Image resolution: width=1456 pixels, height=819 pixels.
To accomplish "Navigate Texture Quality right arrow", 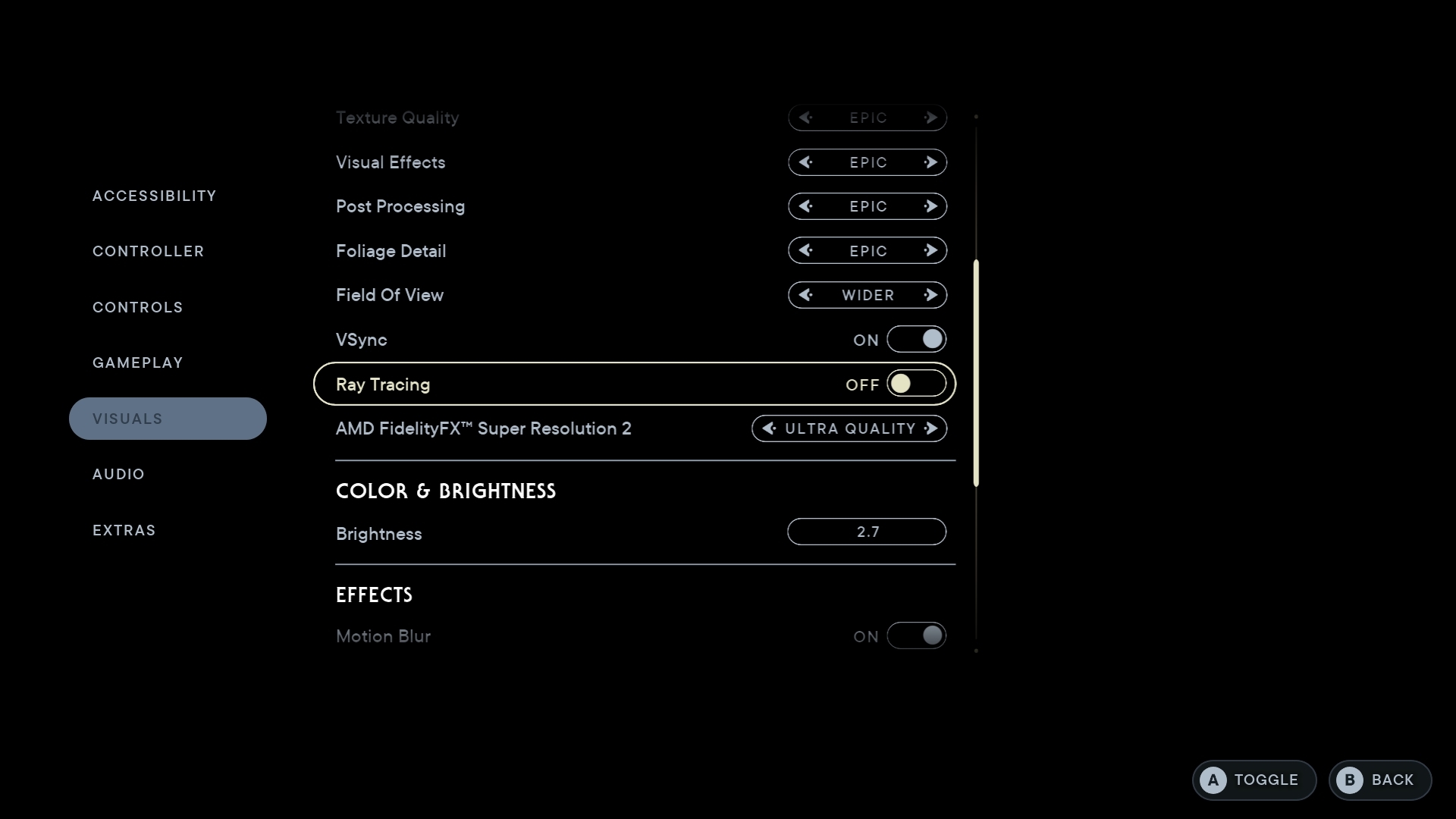I will (x=931, y=118).
